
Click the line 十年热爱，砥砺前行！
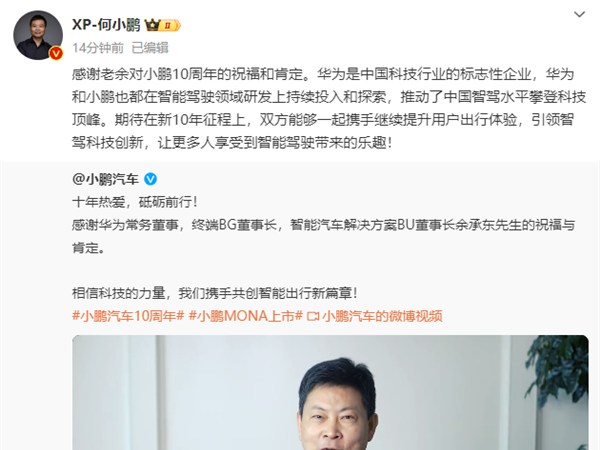click(135, 202)
